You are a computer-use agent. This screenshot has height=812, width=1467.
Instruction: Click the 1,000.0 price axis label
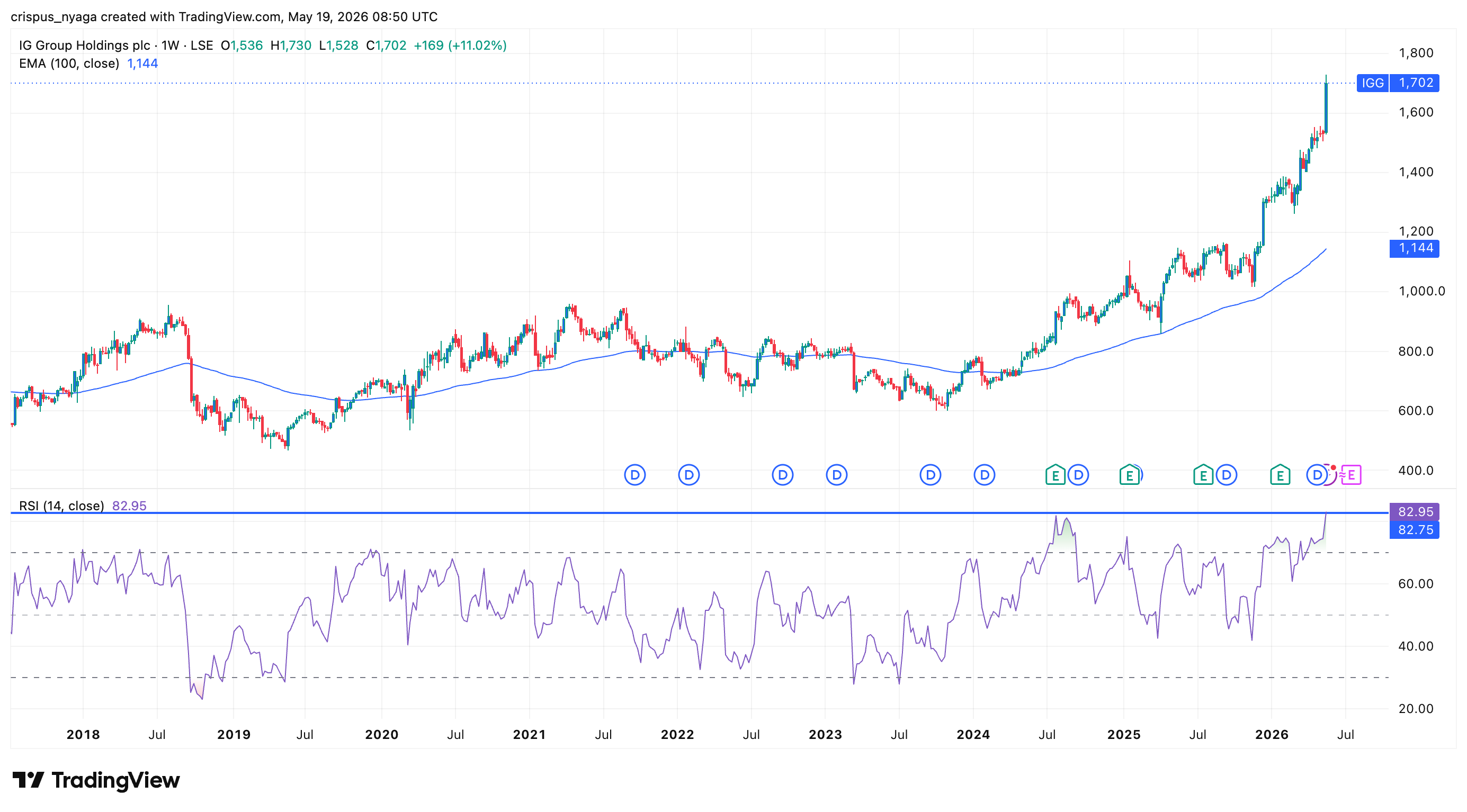1421,291
